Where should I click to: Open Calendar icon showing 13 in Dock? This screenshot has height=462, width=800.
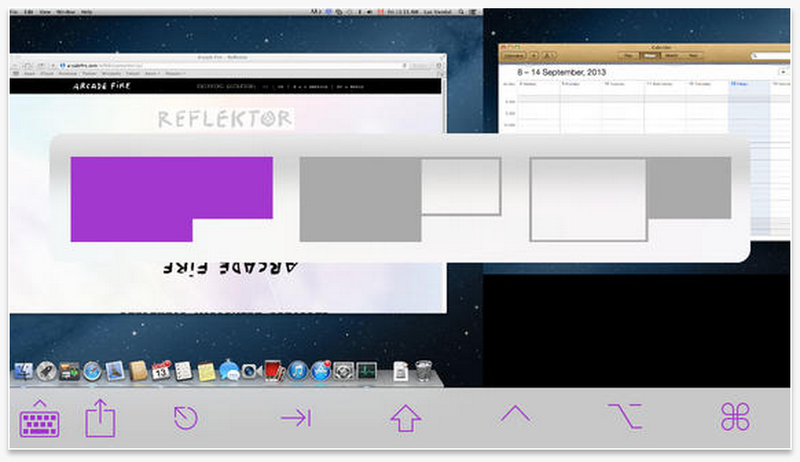161,371
